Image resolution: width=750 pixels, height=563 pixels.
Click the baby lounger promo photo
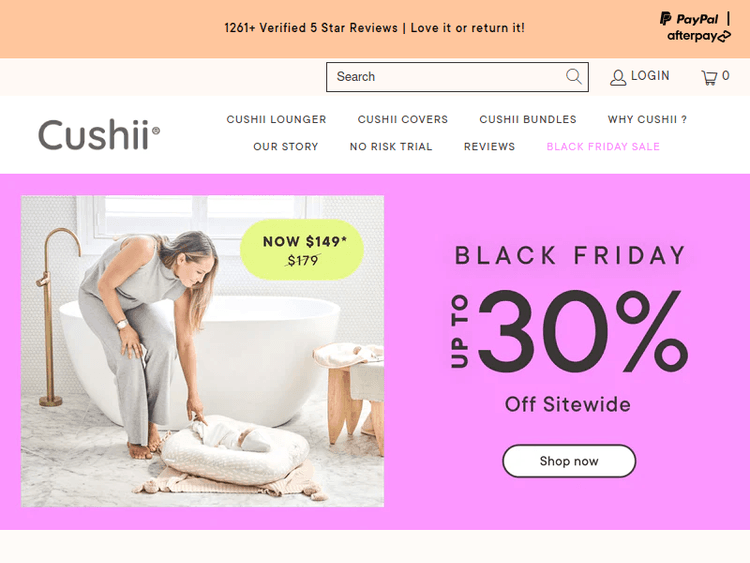point(202,351)
